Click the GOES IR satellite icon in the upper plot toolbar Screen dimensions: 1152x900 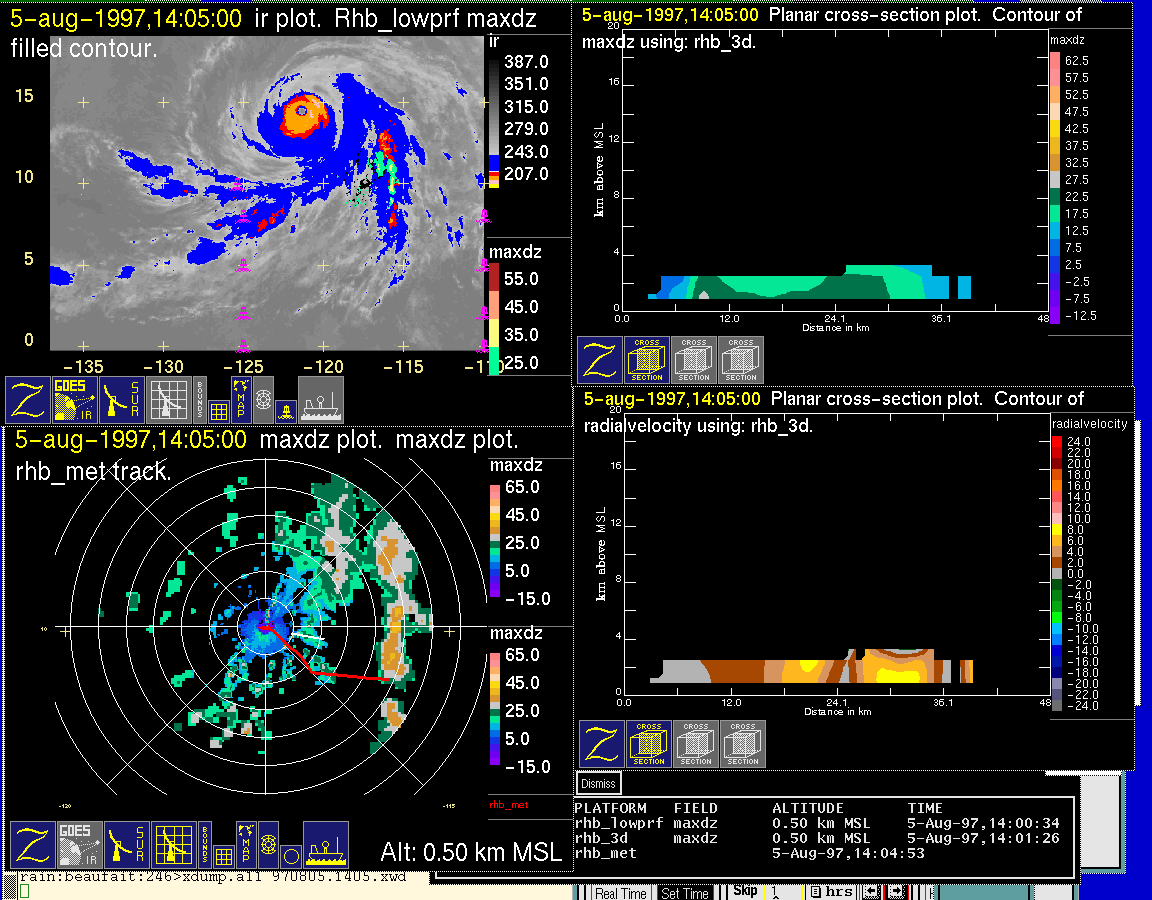tap(75, 400)
